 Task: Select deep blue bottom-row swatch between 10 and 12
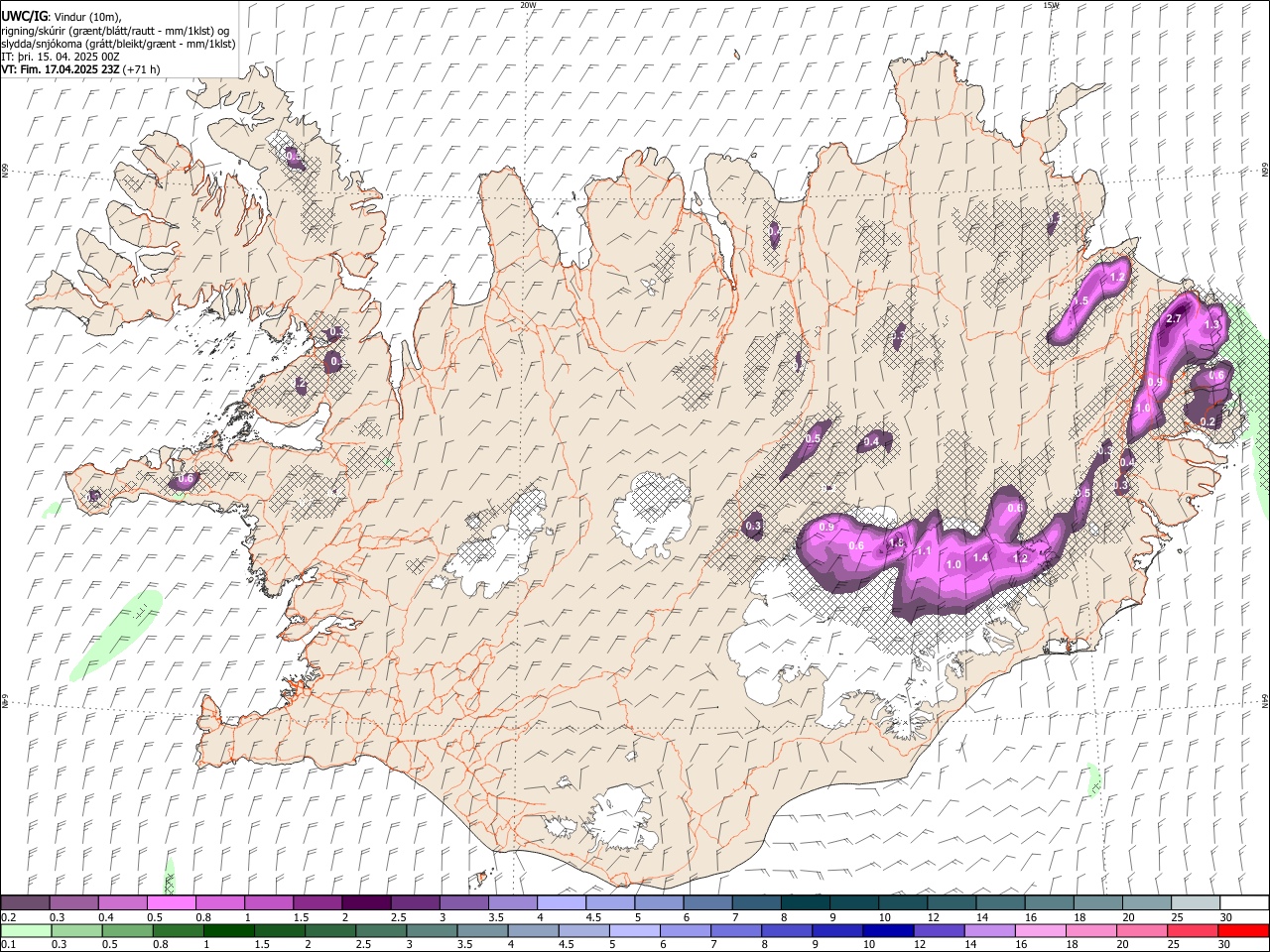[888, 930]
